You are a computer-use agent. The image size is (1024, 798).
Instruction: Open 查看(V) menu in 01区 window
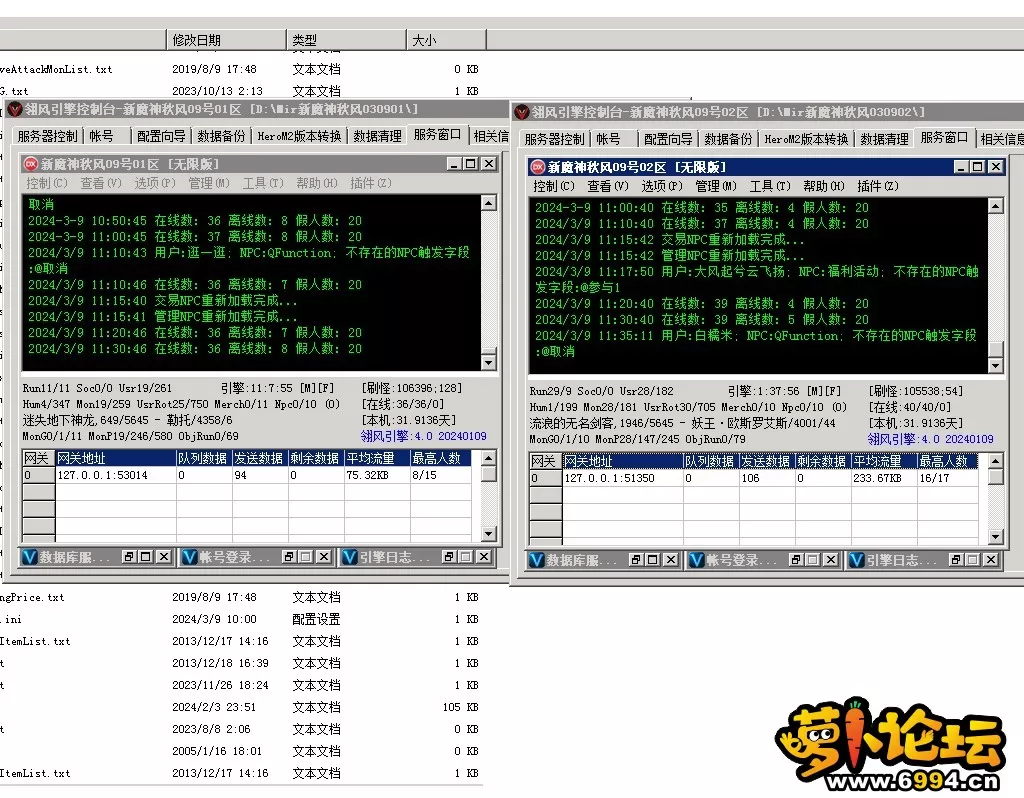pos(101,184)
